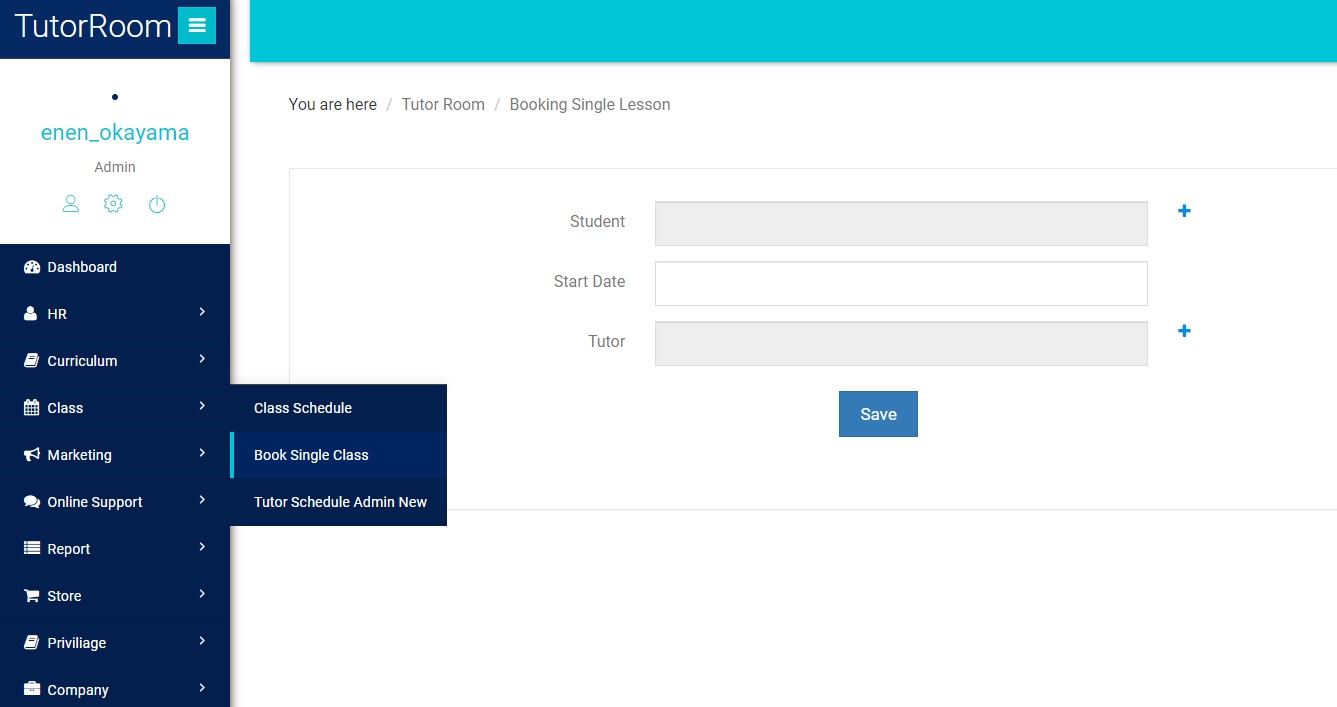Viewport: 1337px width, 707px height.
Task: Choose Book Single Class in submenu
Action: click(x=311, y=455)
